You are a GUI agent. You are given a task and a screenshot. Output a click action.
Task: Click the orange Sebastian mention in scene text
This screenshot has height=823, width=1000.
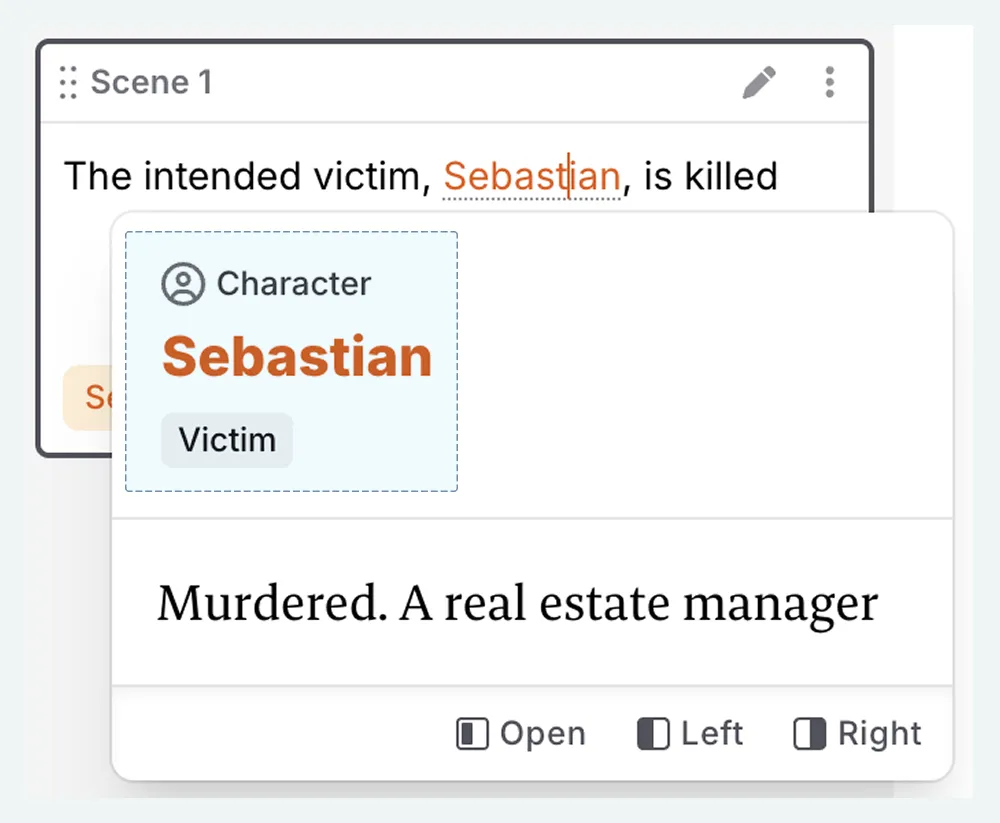(531, 177)
